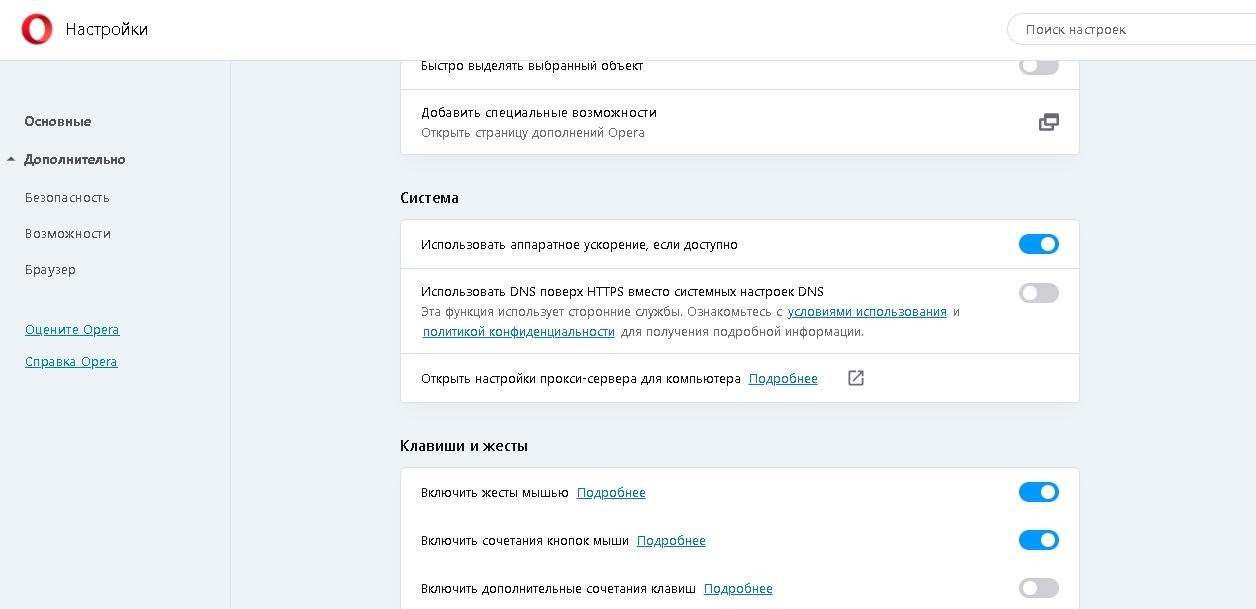Open proxy settings external link icon
This screenshot has height=609, width=1256.
click(855, 378)
